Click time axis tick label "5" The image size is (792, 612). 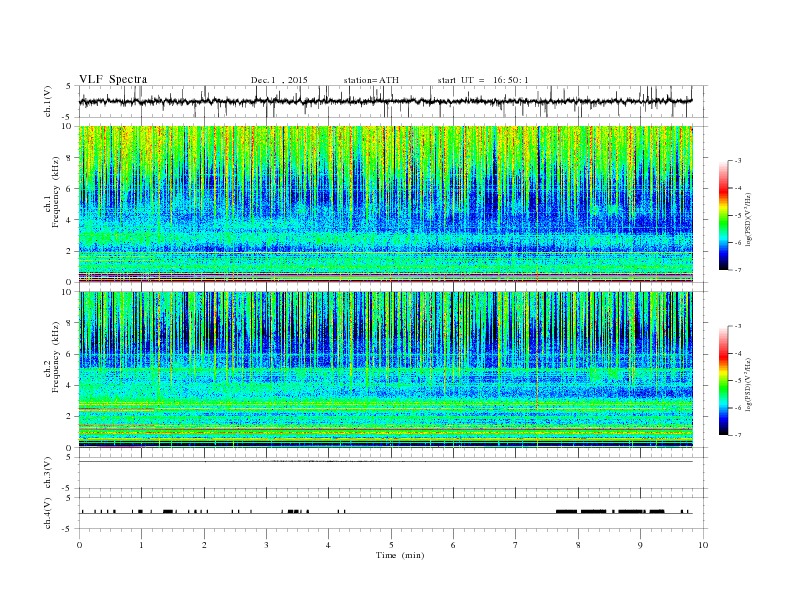[x=391, y=545]
